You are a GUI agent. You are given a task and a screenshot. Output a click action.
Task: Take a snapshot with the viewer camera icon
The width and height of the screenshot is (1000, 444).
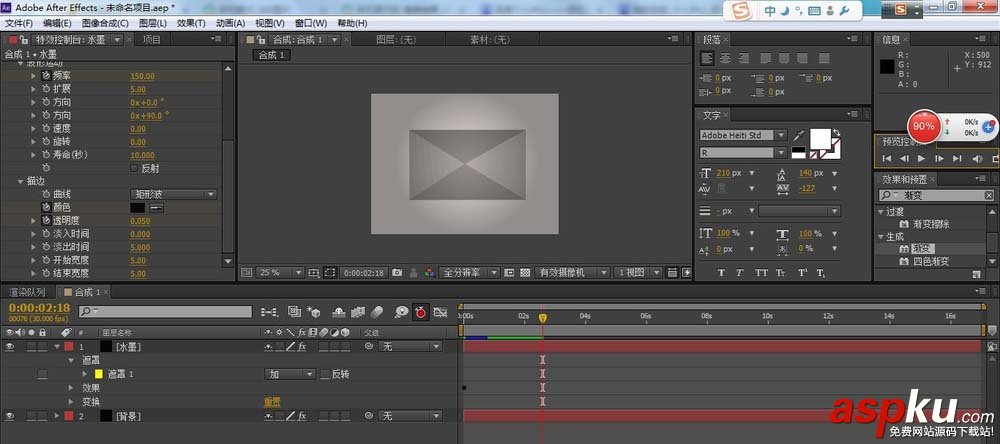[x=397, y=272]
